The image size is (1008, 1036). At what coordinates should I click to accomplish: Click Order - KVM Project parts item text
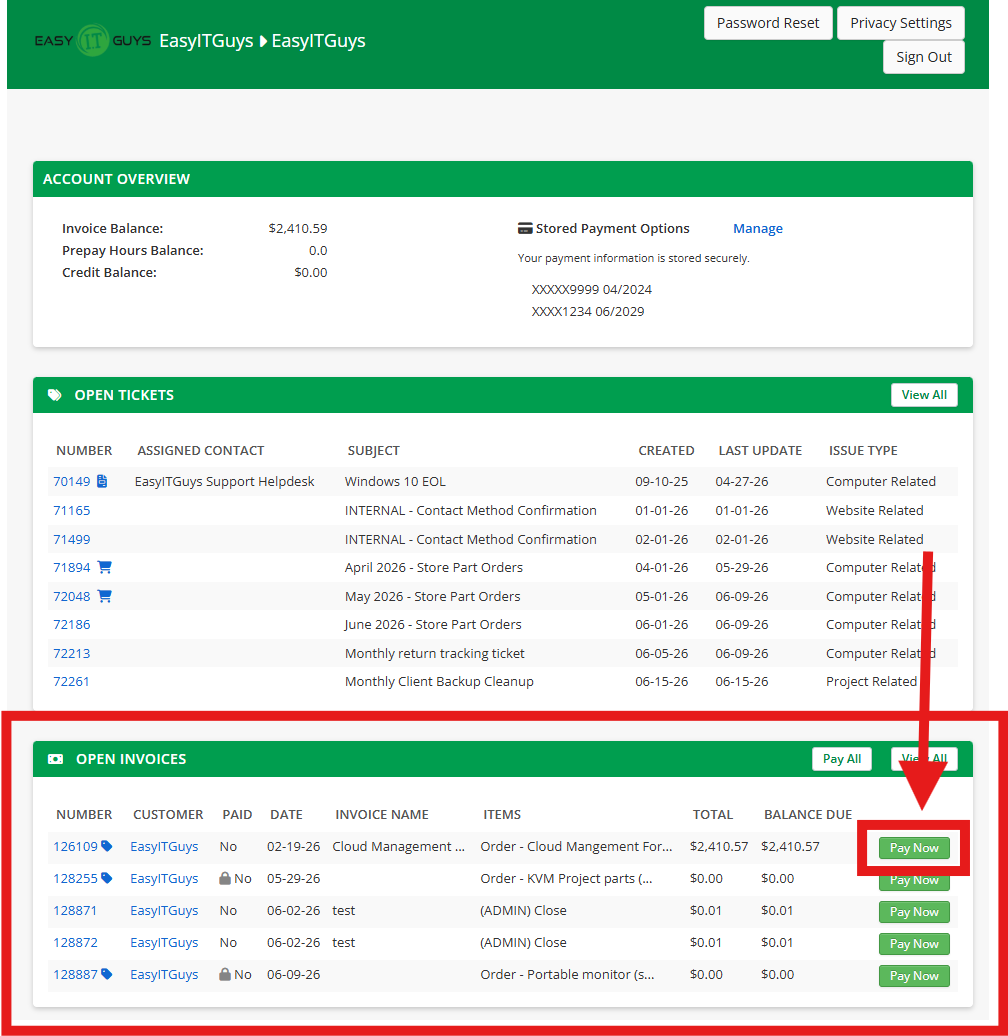(566, 879)
